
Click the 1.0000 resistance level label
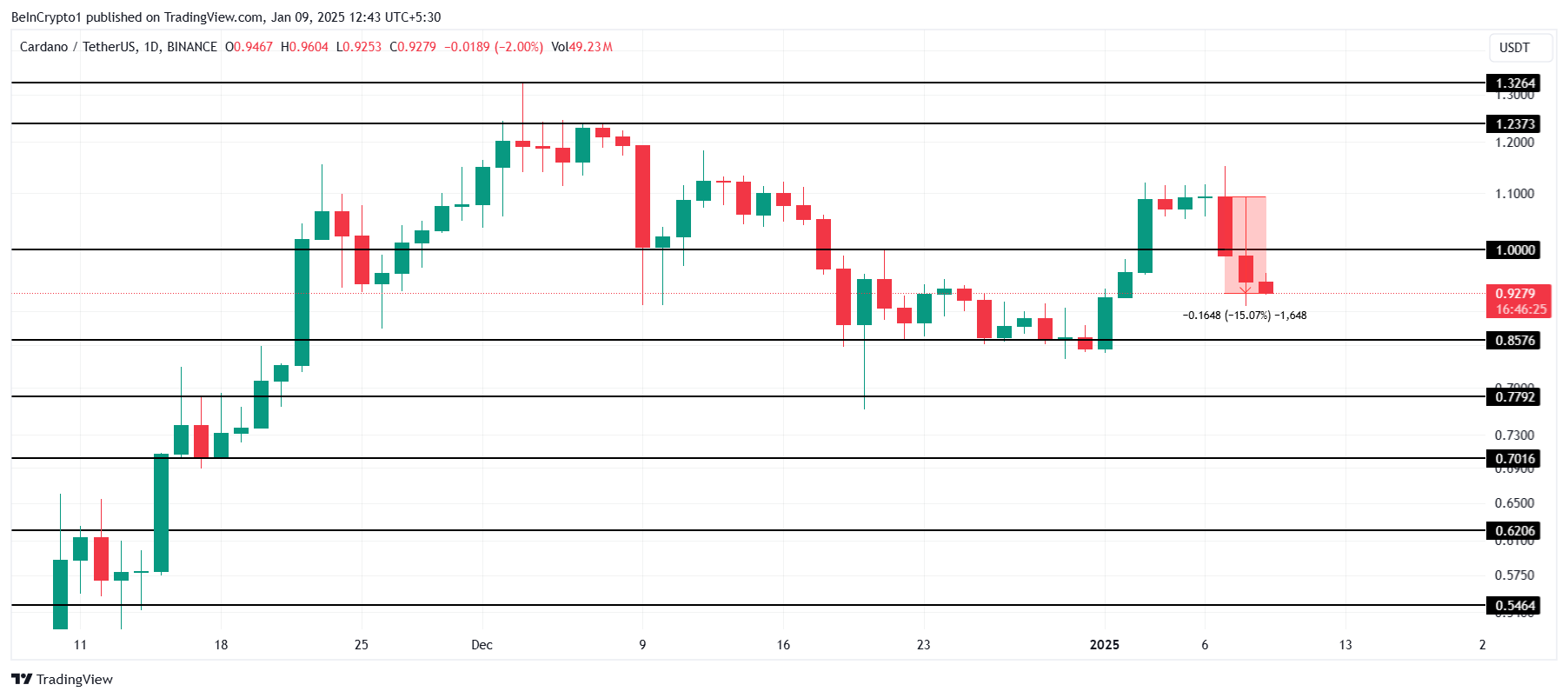(1514, 249)
